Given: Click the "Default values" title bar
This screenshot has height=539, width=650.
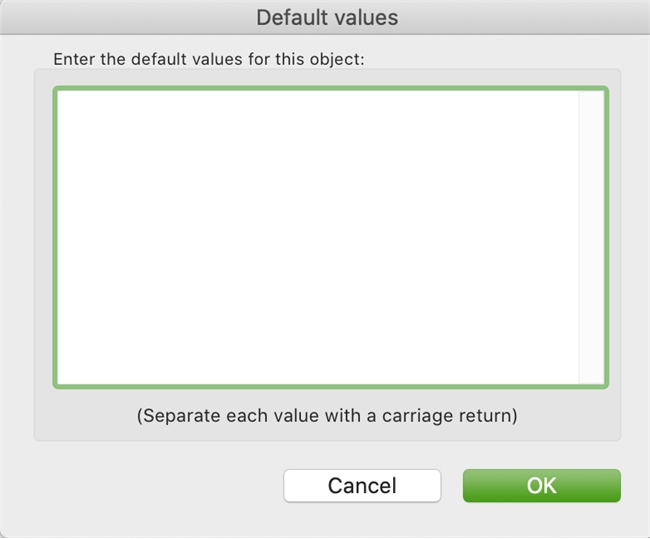Looking at the screenshot, I should pyautogui.click(x=326, y=17).
